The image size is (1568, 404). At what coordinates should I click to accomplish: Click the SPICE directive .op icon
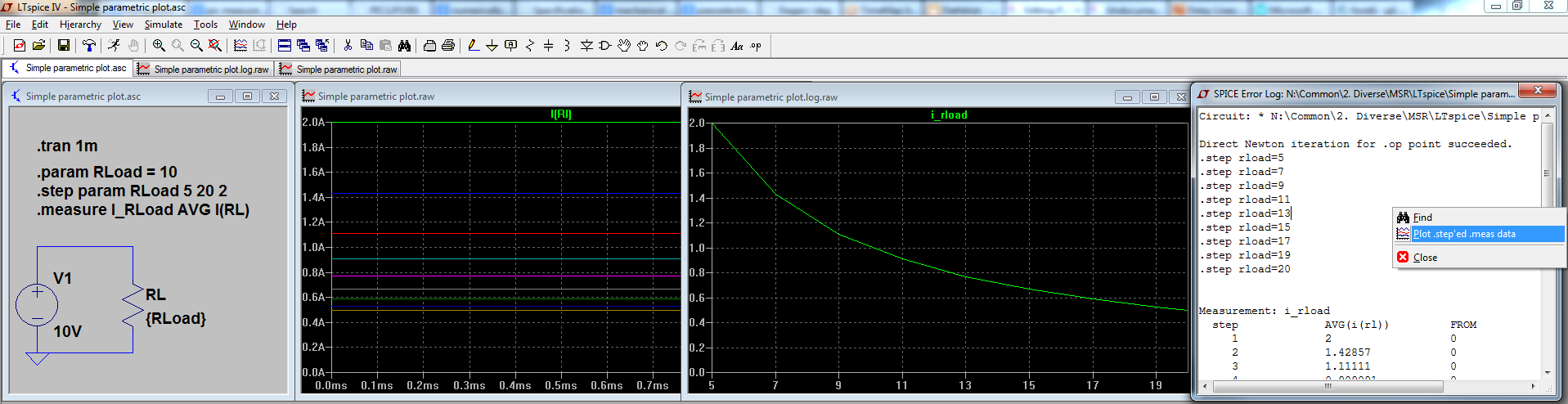pos(756,46)
